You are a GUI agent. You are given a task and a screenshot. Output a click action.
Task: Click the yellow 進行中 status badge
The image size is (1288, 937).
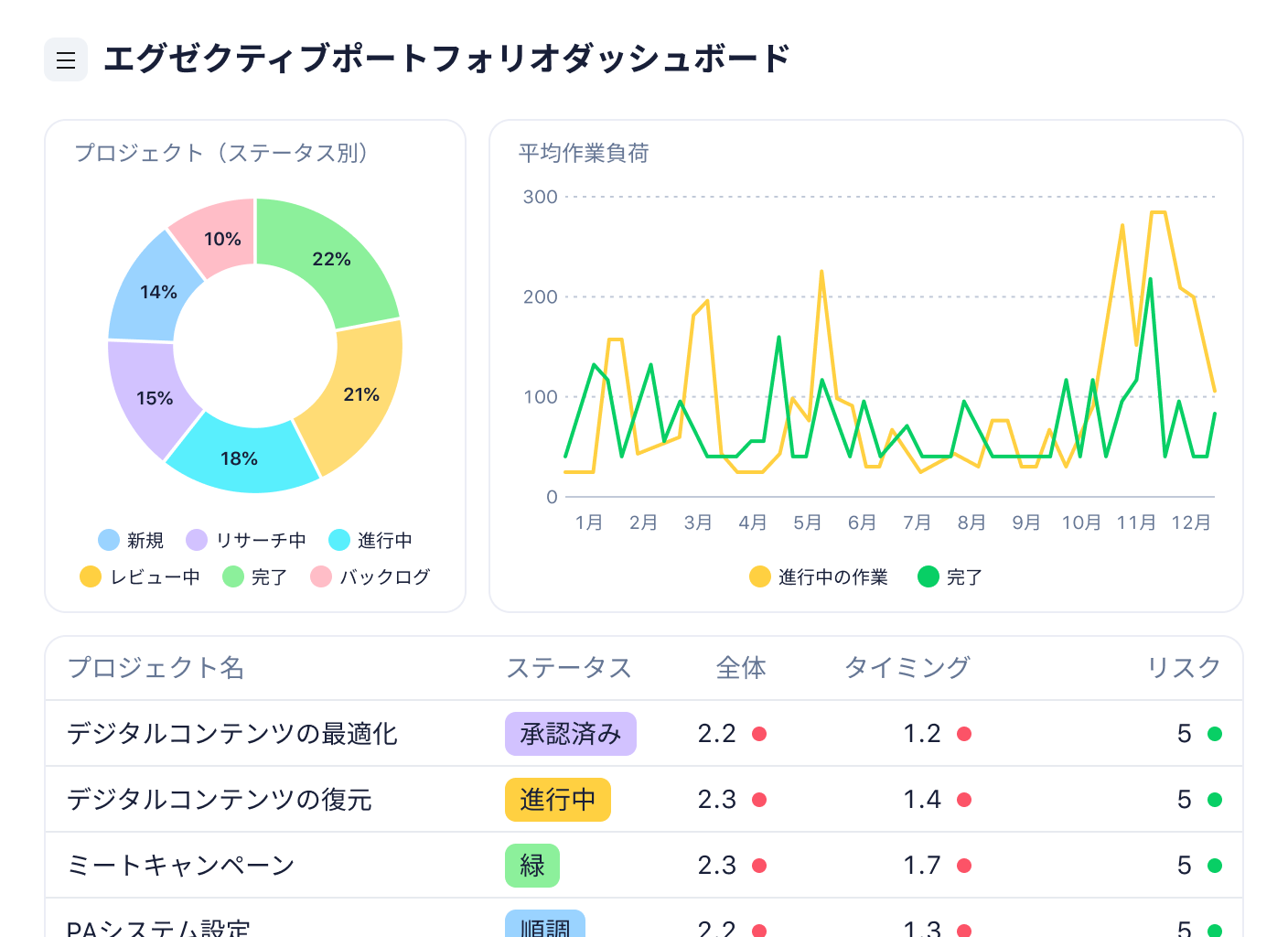coord(557,800)
